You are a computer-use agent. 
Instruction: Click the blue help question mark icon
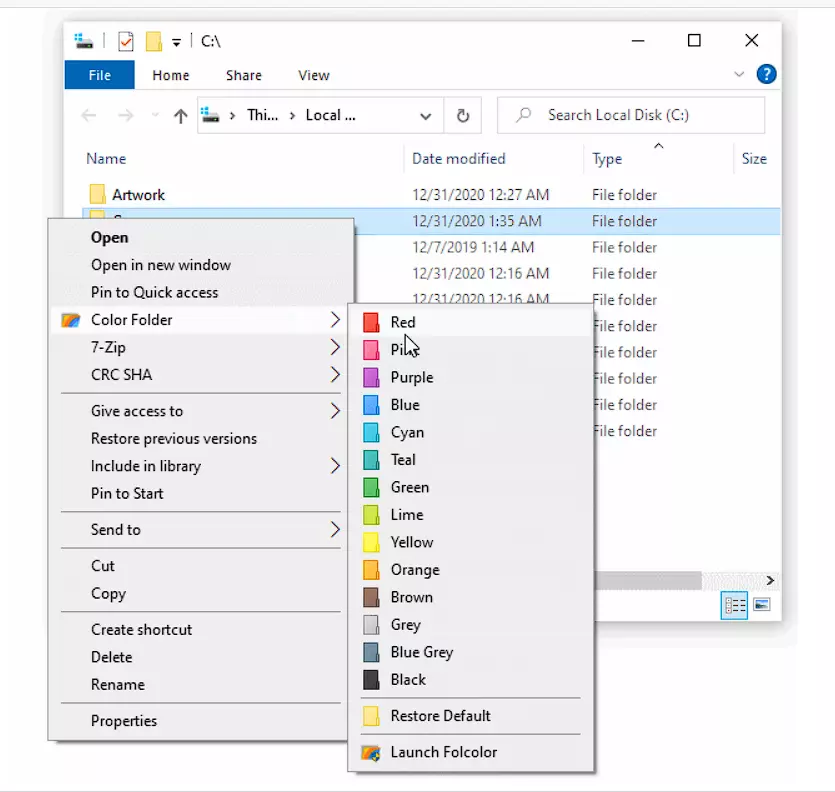[x=766, y=74]
